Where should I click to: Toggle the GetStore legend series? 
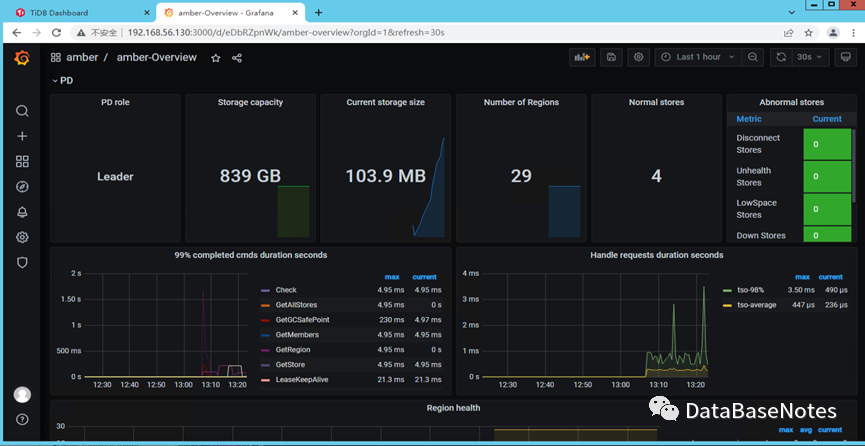290,364
